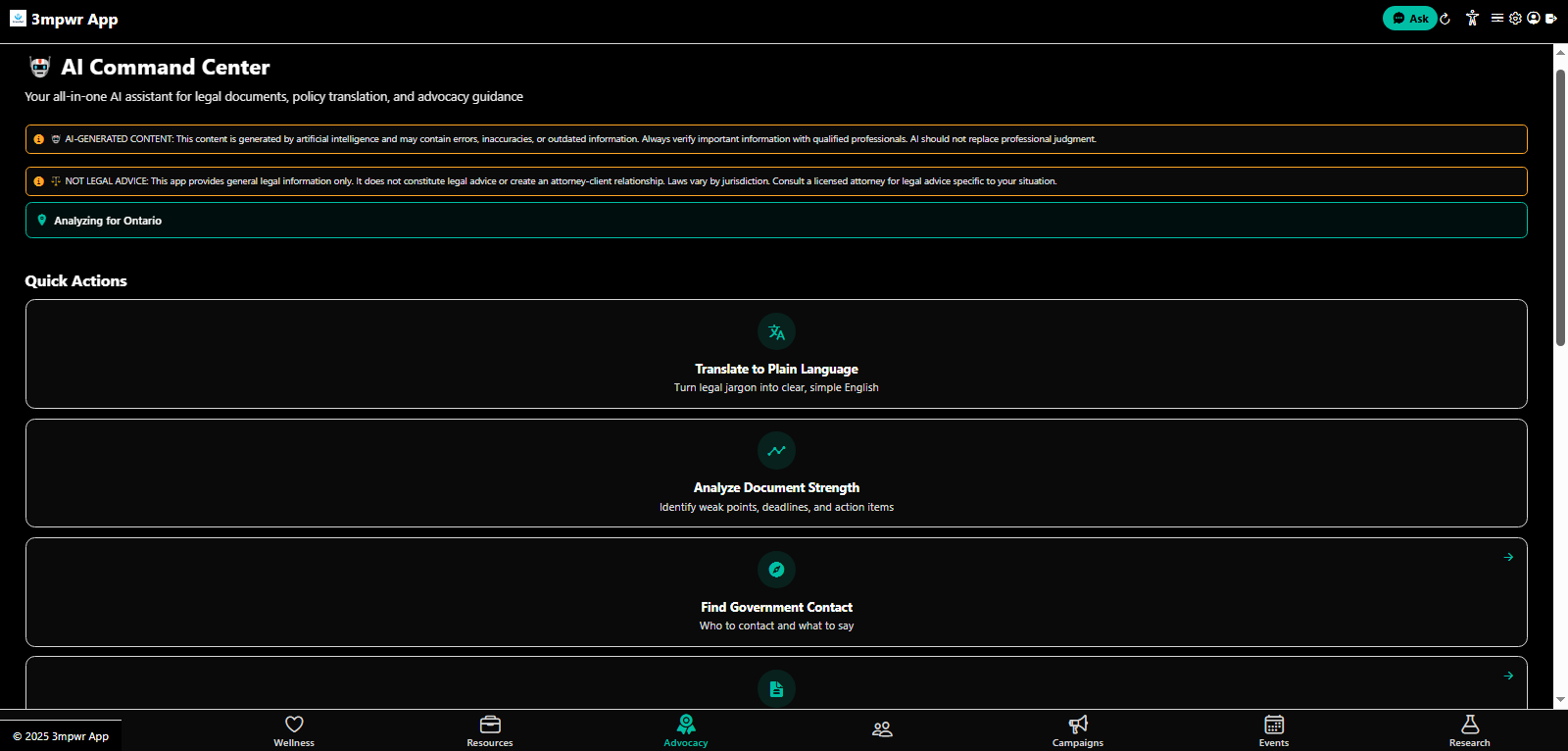Click the 'Your all-in-one AI assistant' subtitle

coord(273,96)
